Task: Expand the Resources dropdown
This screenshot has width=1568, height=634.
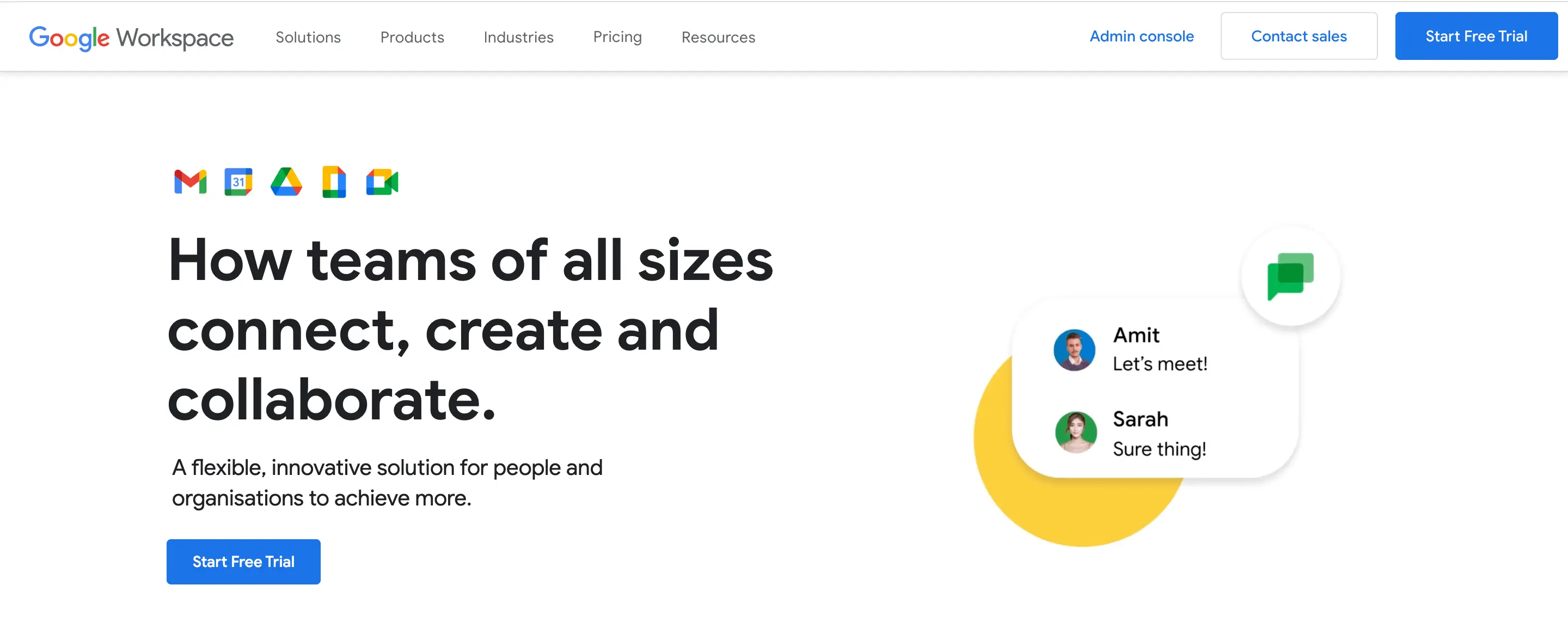Action: click(x=718, y=36)
